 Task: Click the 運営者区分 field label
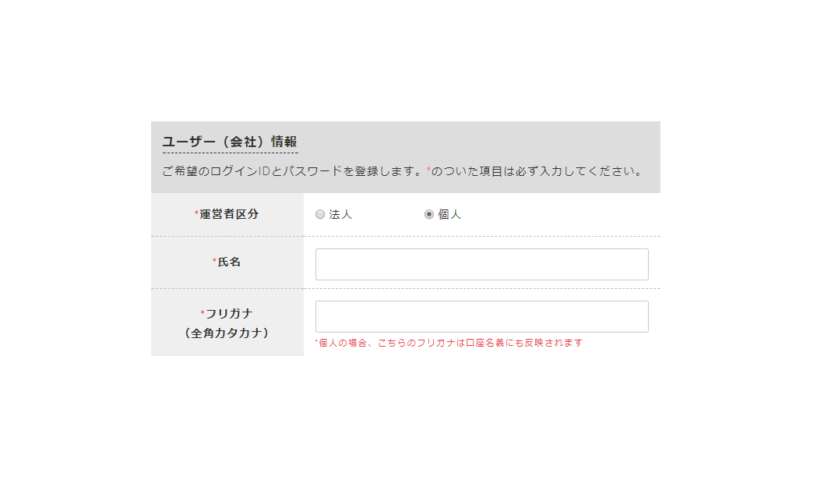229,214
